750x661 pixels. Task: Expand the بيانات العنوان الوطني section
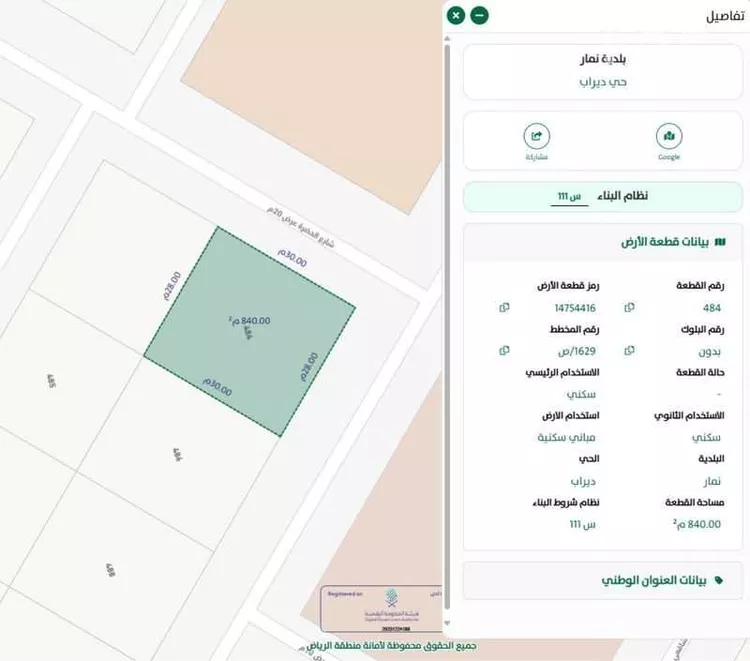click(603, 580)
